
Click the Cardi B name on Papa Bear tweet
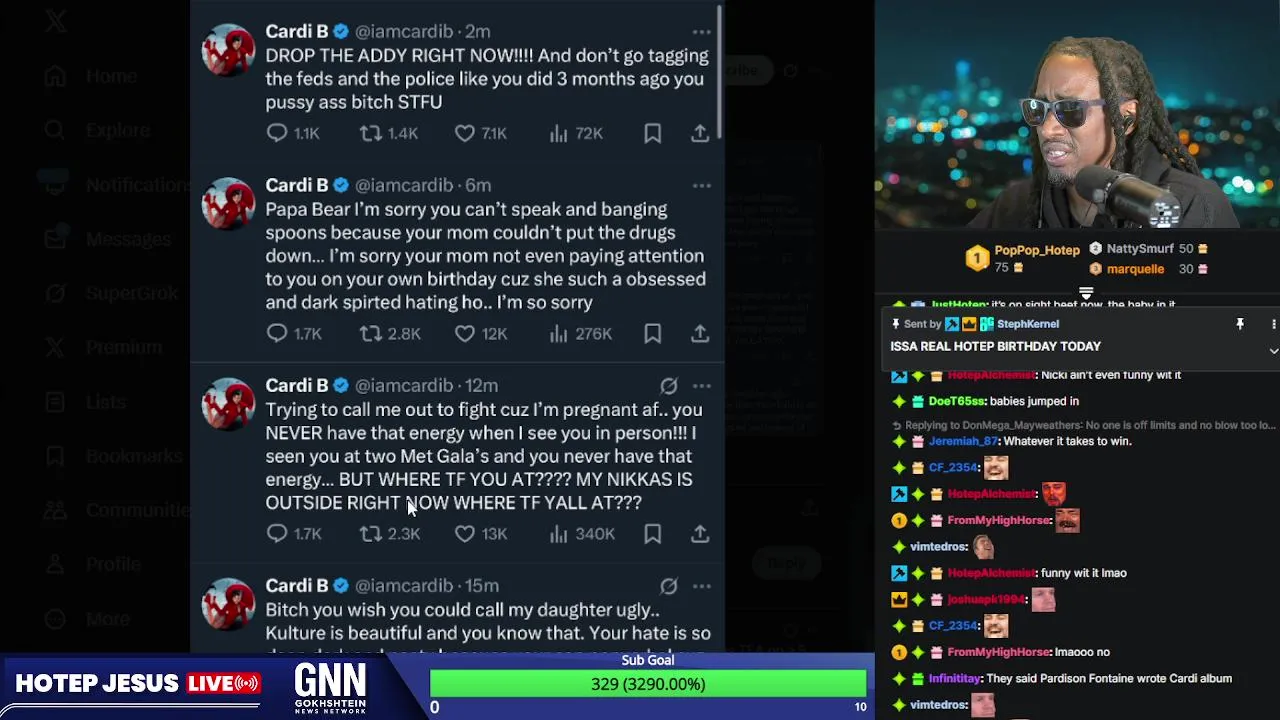297,185
